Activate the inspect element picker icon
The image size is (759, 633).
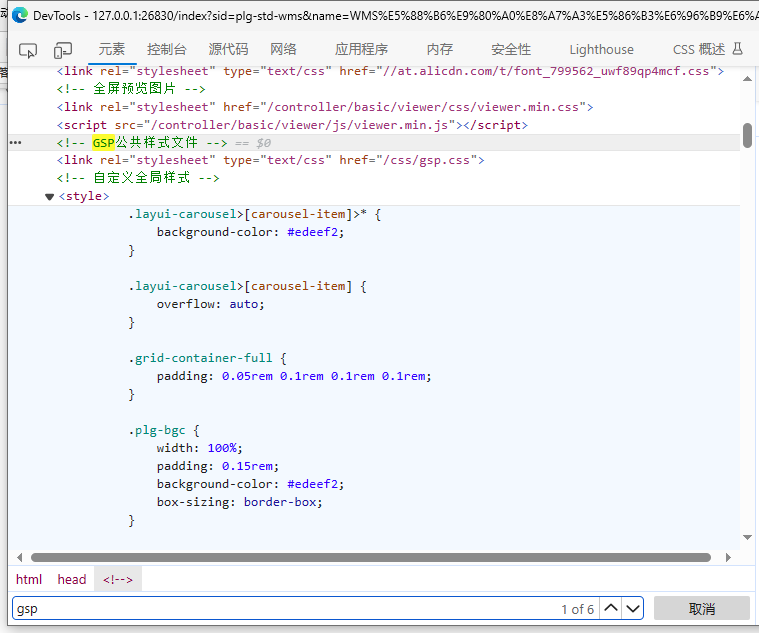pos(28,50)
